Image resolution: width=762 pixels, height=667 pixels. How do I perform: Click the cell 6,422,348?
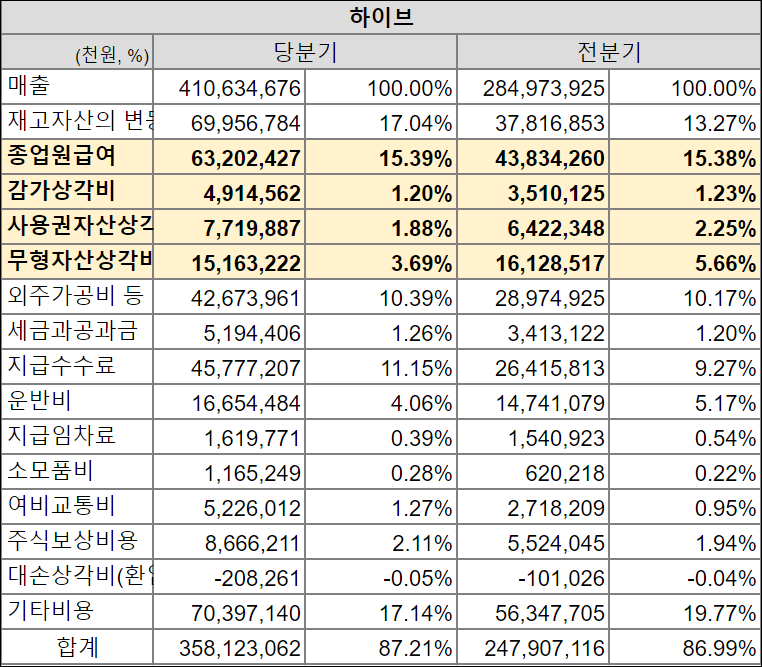[x=533, y=226]
